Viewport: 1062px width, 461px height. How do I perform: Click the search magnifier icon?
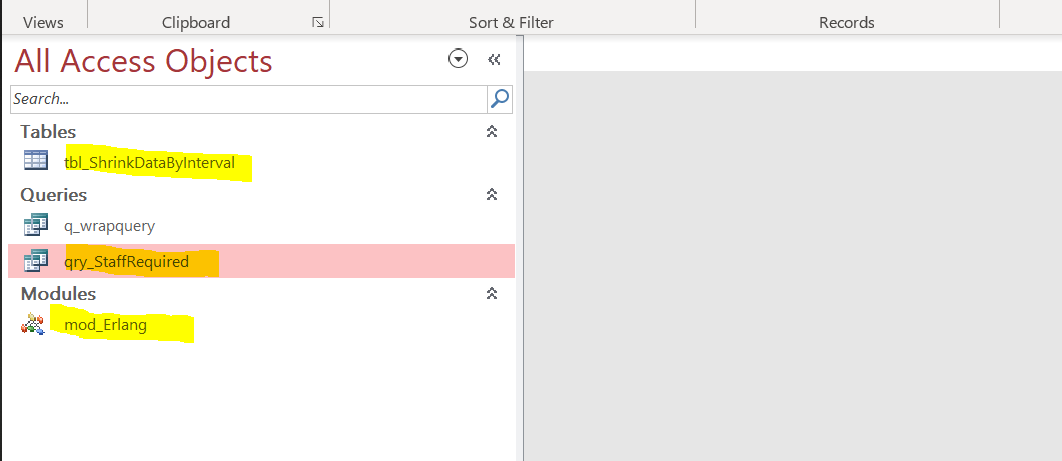[x=500, y=98]
